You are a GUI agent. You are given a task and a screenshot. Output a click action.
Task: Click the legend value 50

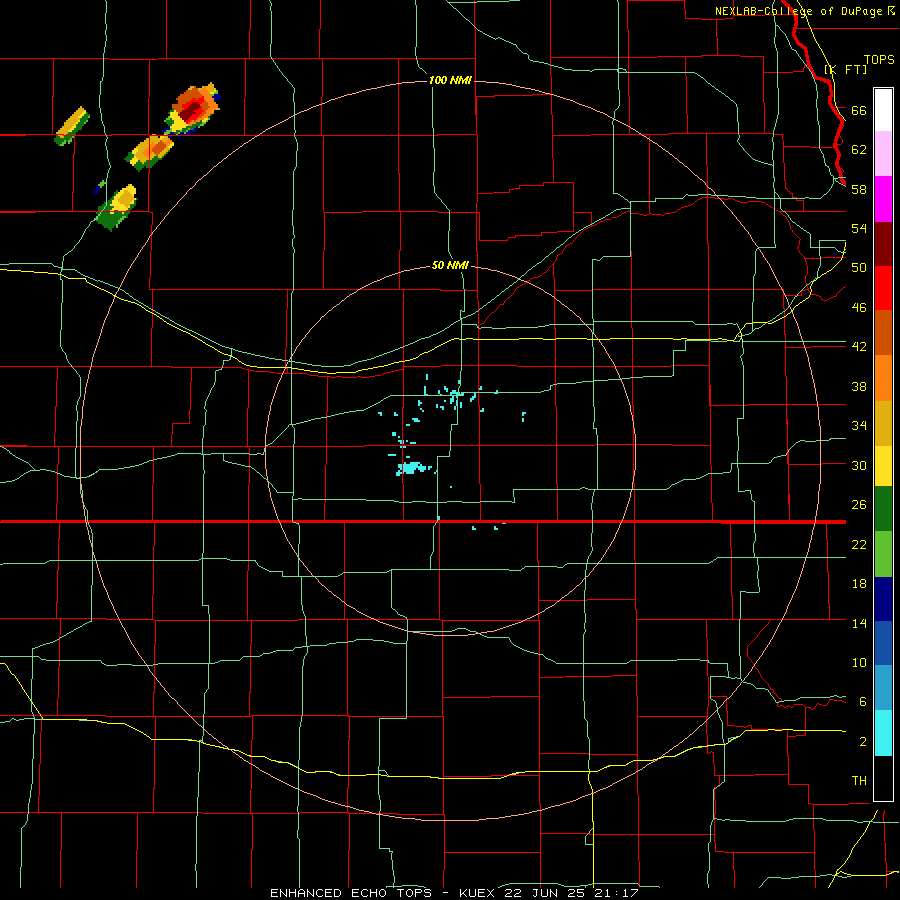tap(859, 268)
